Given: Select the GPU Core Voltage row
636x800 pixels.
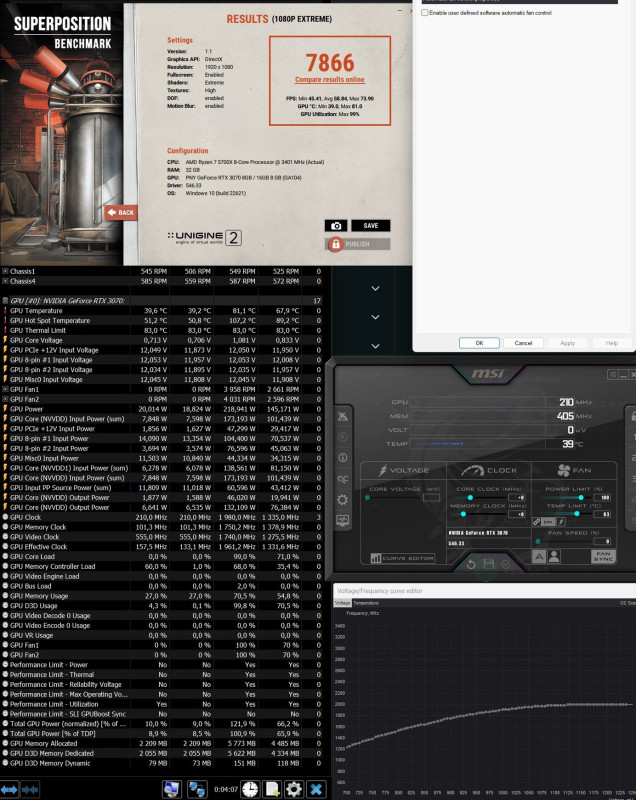Looking at the screenshot, I should (163, 340).
